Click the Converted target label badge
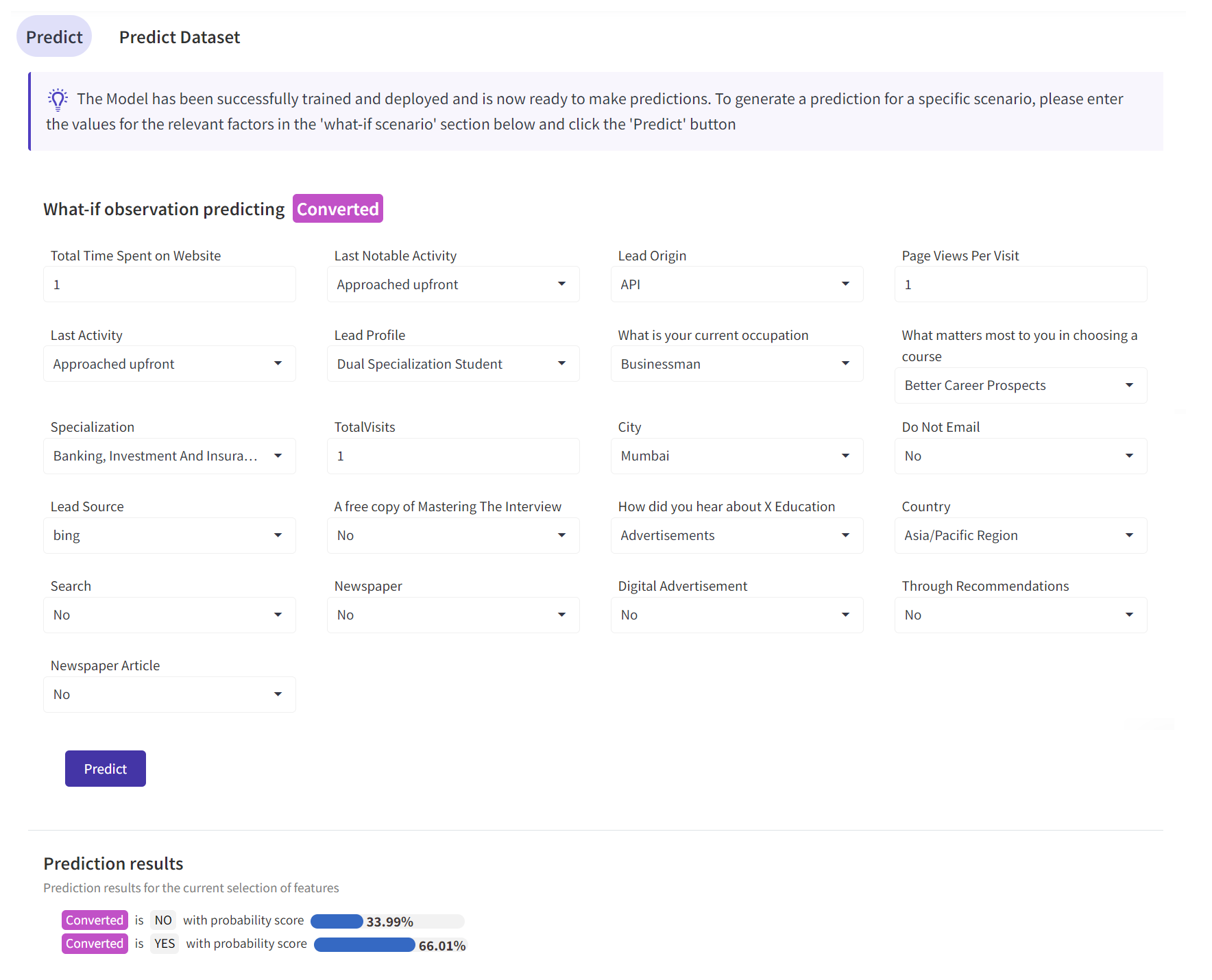 tap(337, 209)
